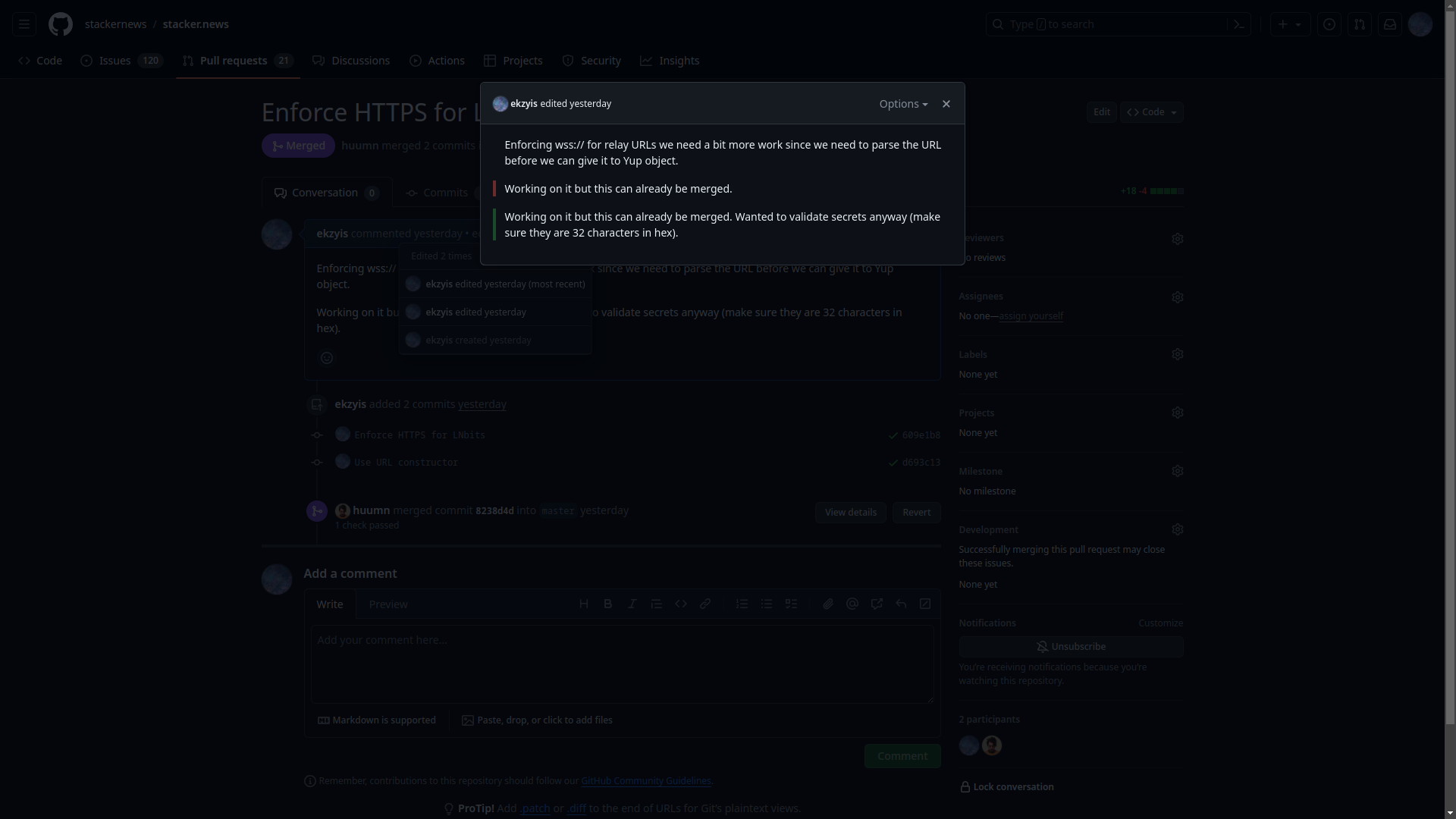Click the GitHub logo home icon
The image size is (1456, 819).
[61, 24]
